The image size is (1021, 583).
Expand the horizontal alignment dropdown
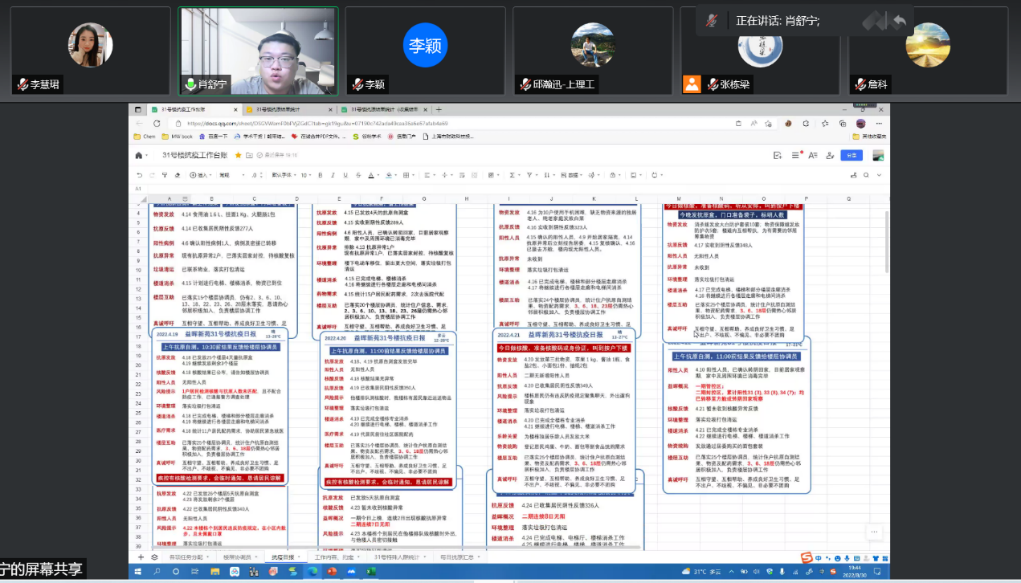click(434, 175)
